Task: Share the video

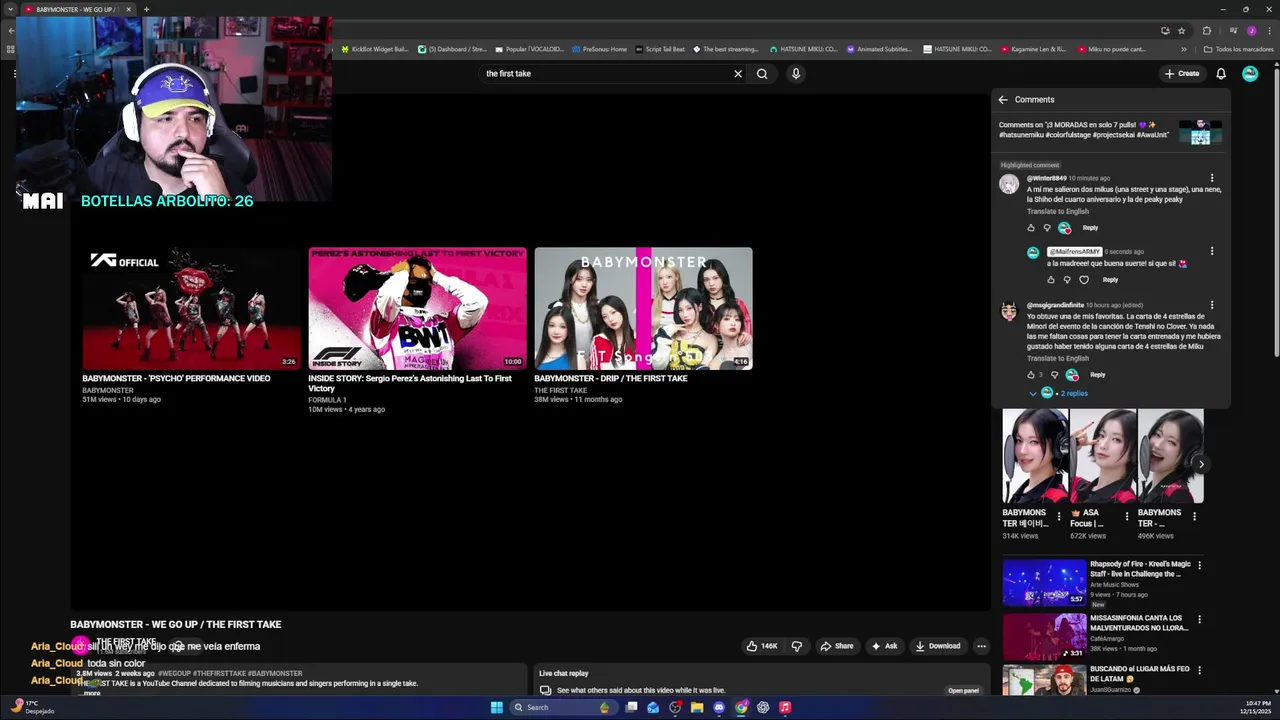Action: coord(837,646)
